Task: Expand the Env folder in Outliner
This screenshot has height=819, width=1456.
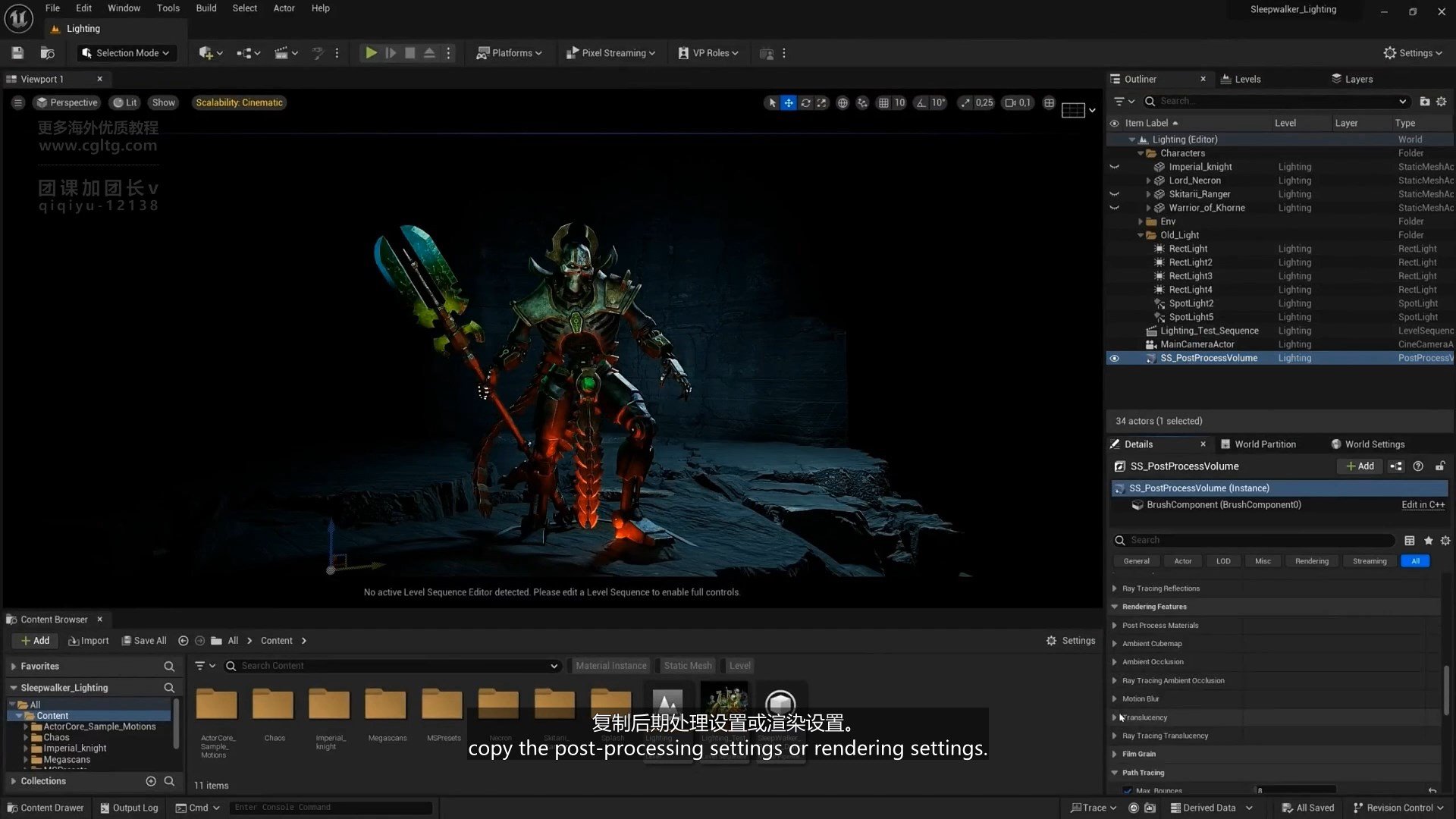Action: pyautogui.click(x=1141, y=221)
